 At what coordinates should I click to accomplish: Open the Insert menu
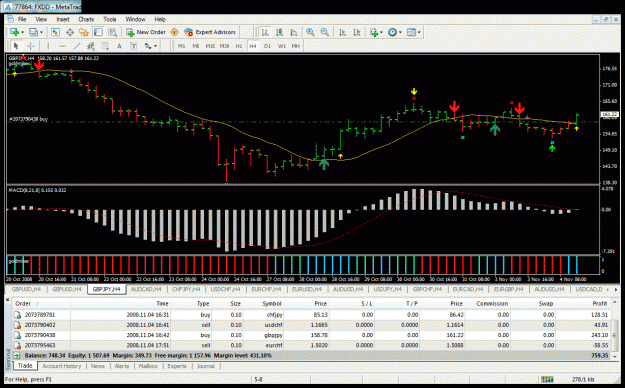pos(63,19)
